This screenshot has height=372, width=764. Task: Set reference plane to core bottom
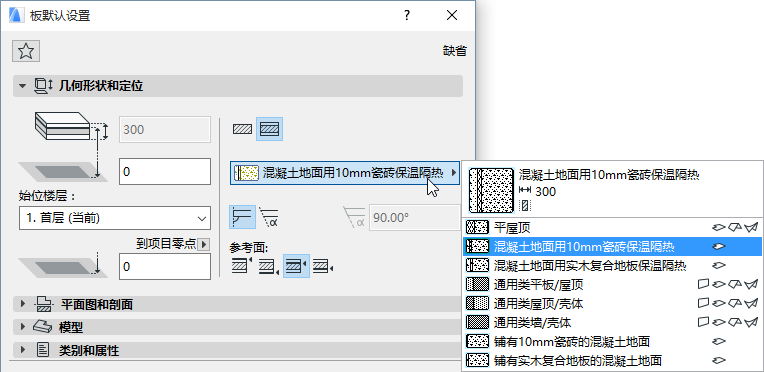point(323,266)
